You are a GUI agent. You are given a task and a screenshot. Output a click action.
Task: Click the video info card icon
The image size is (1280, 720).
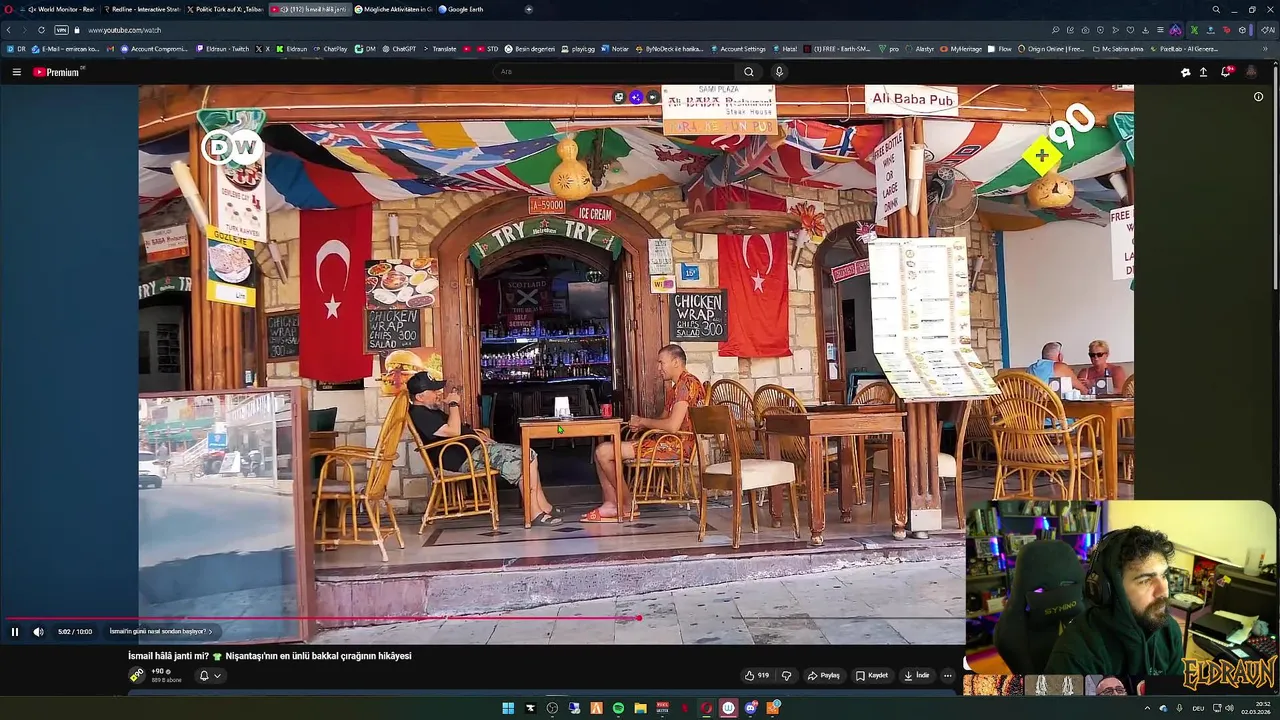point(1258,97)
